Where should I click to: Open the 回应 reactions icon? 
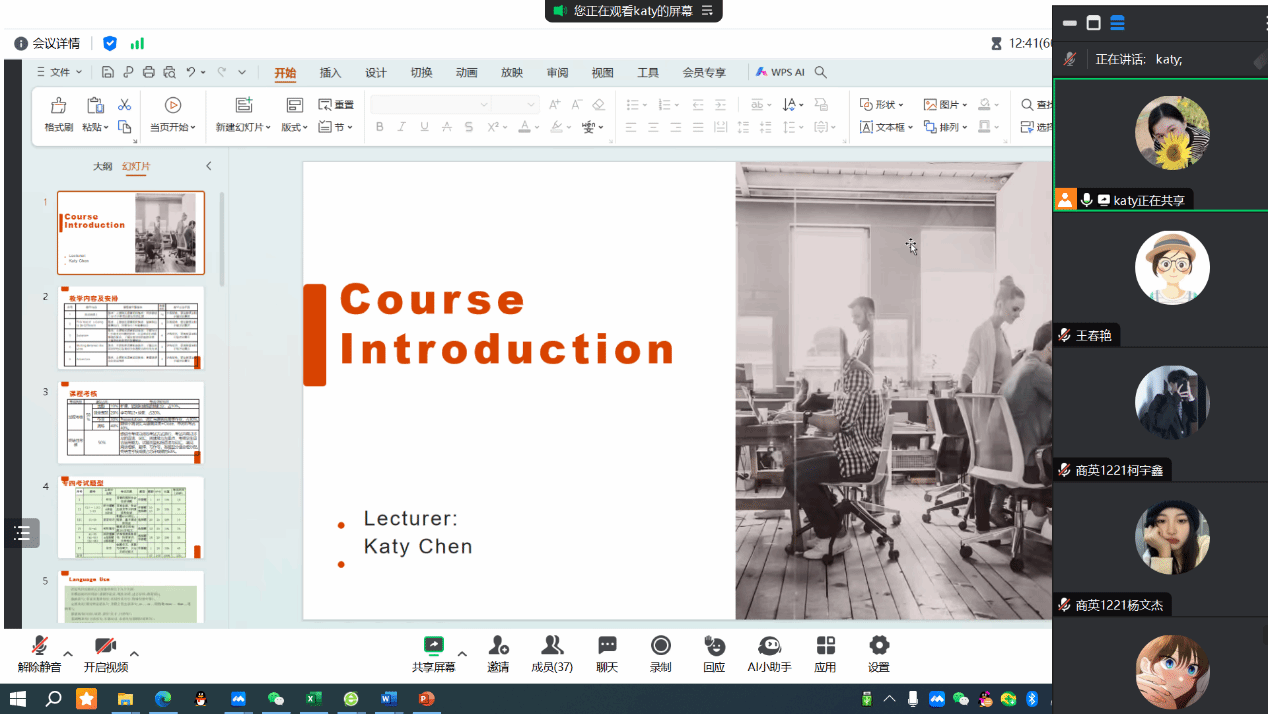714,653
